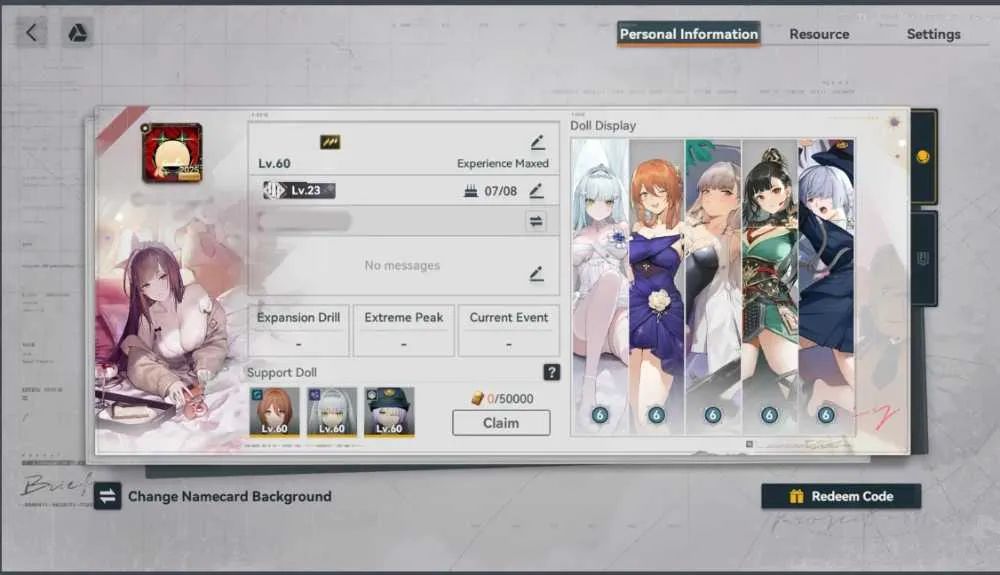Click the Redeem Code gift icon
Screen dimensions: 1000x575
click(x=796, y=496)
